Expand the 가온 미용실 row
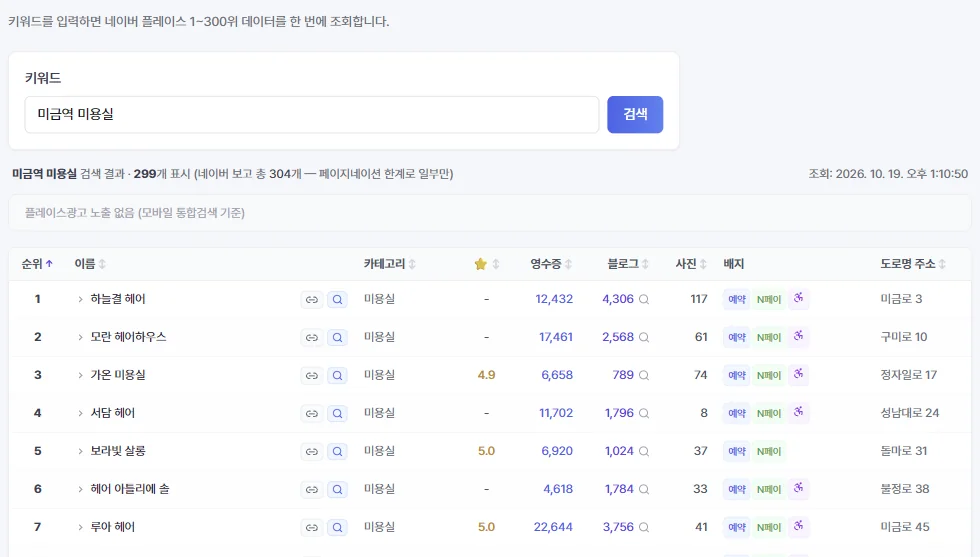 (80, 375)
